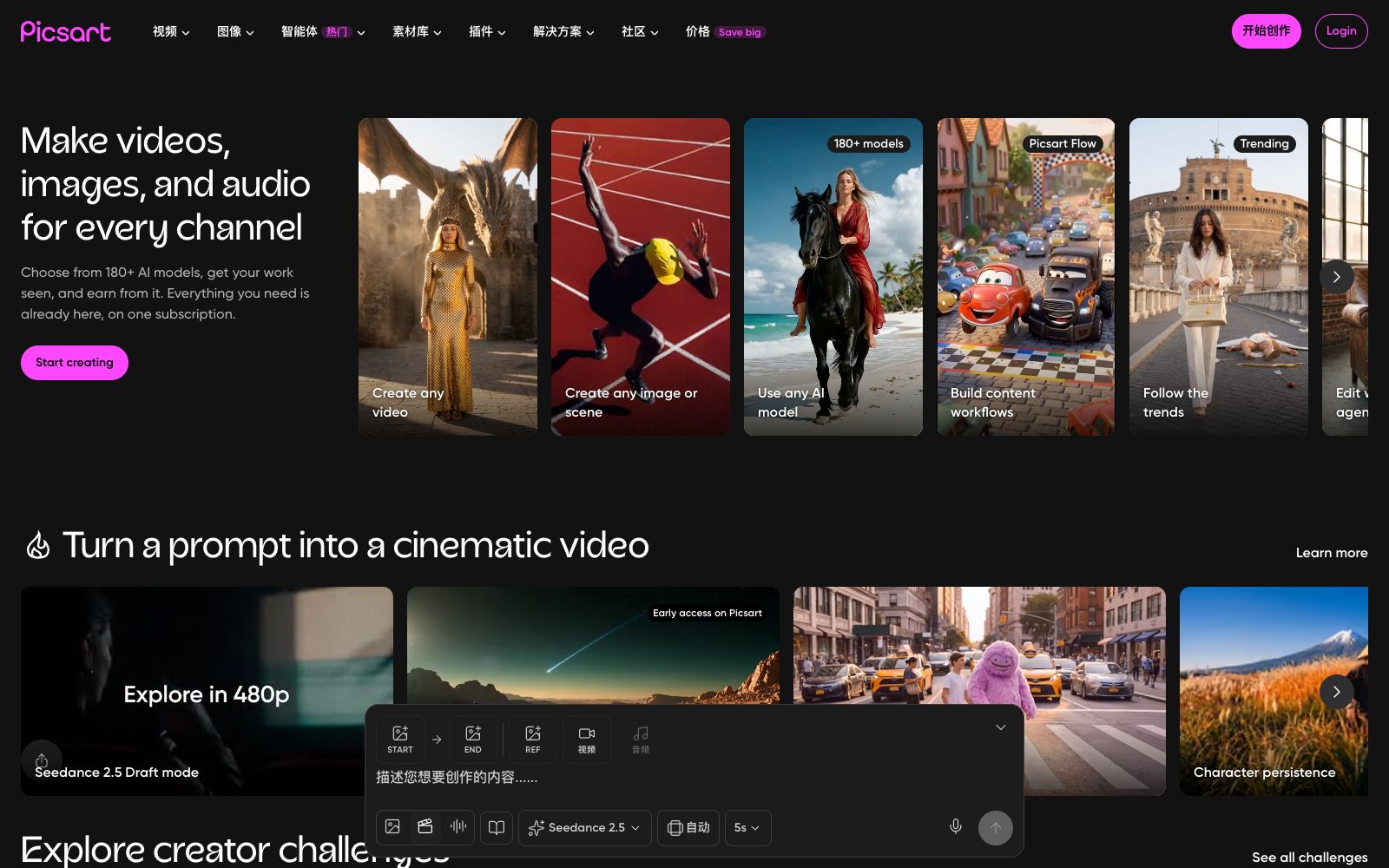Expand the 视频 navigation menu
The width and height of the screenshot is (1389, 868).
(x=171, y=32)
